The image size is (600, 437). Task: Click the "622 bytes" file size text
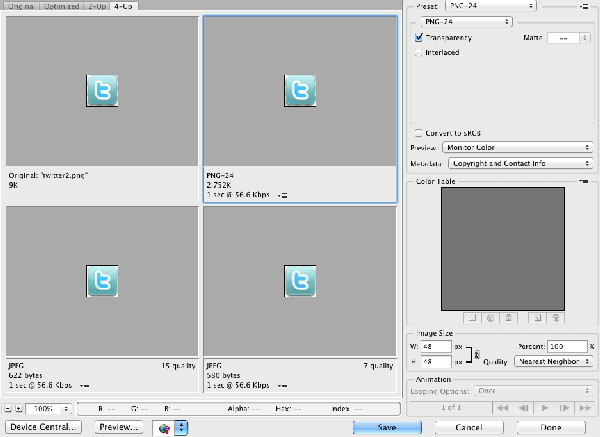(25, 375)
